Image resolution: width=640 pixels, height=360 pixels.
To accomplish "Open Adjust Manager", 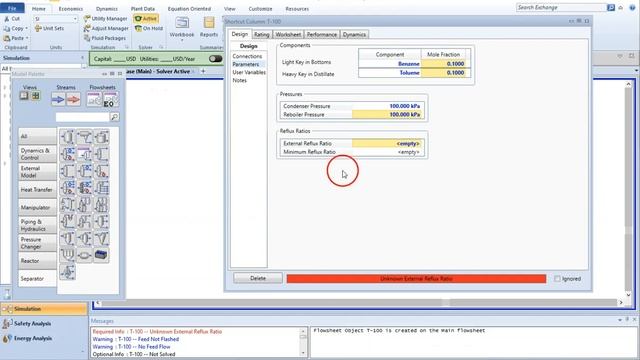I will click(x=105, y=28).
